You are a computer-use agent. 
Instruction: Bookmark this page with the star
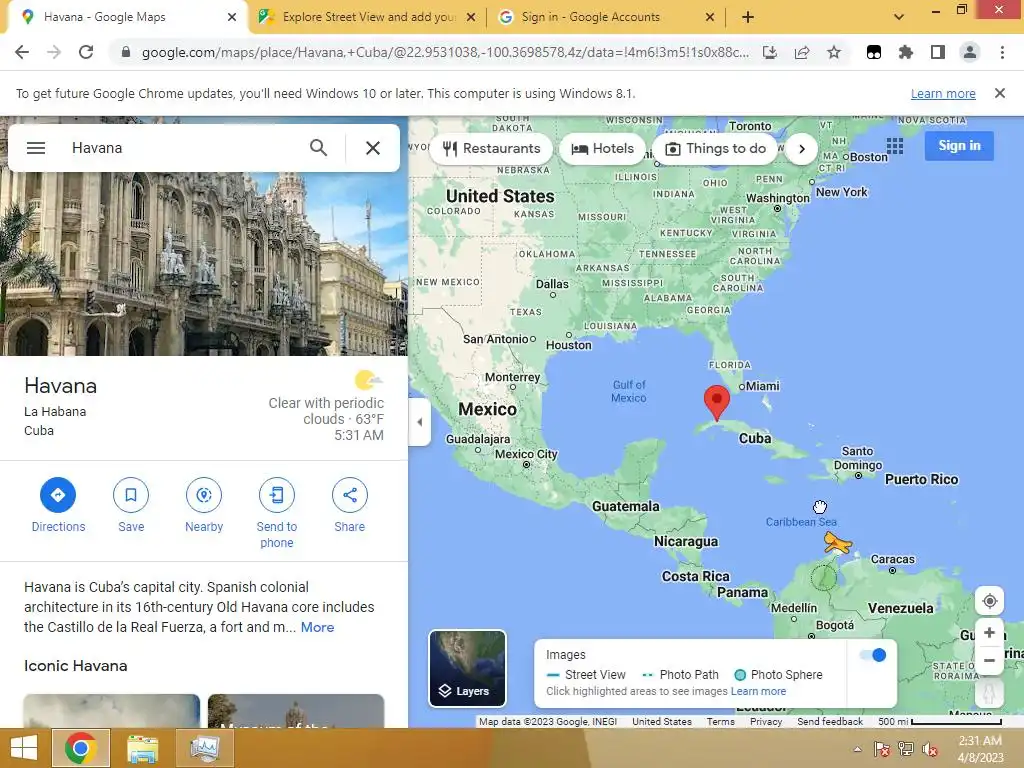(834, 52)
